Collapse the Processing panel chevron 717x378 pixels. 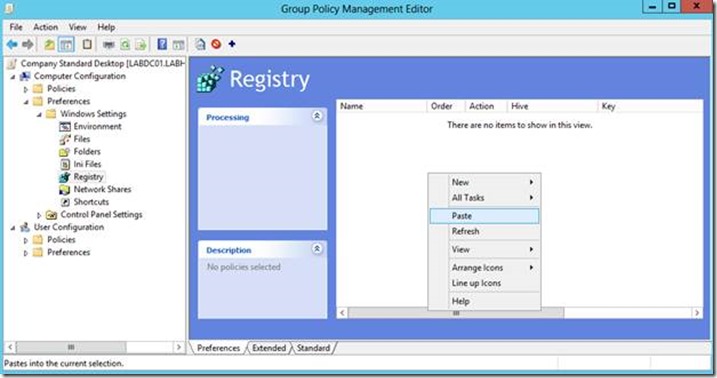tap(317, 116)
